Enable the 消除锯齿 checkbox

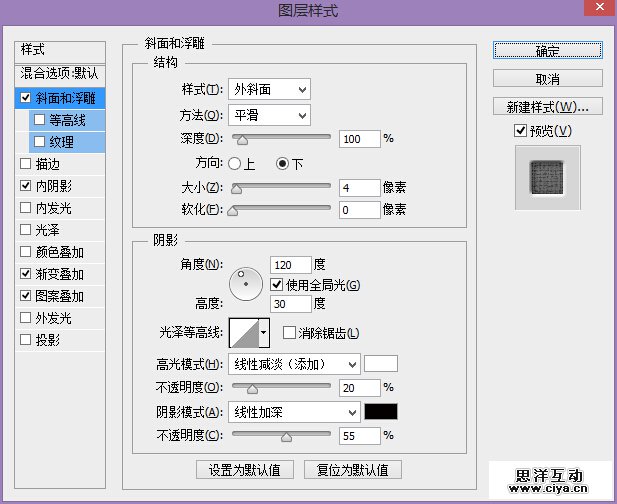point(289,333)
